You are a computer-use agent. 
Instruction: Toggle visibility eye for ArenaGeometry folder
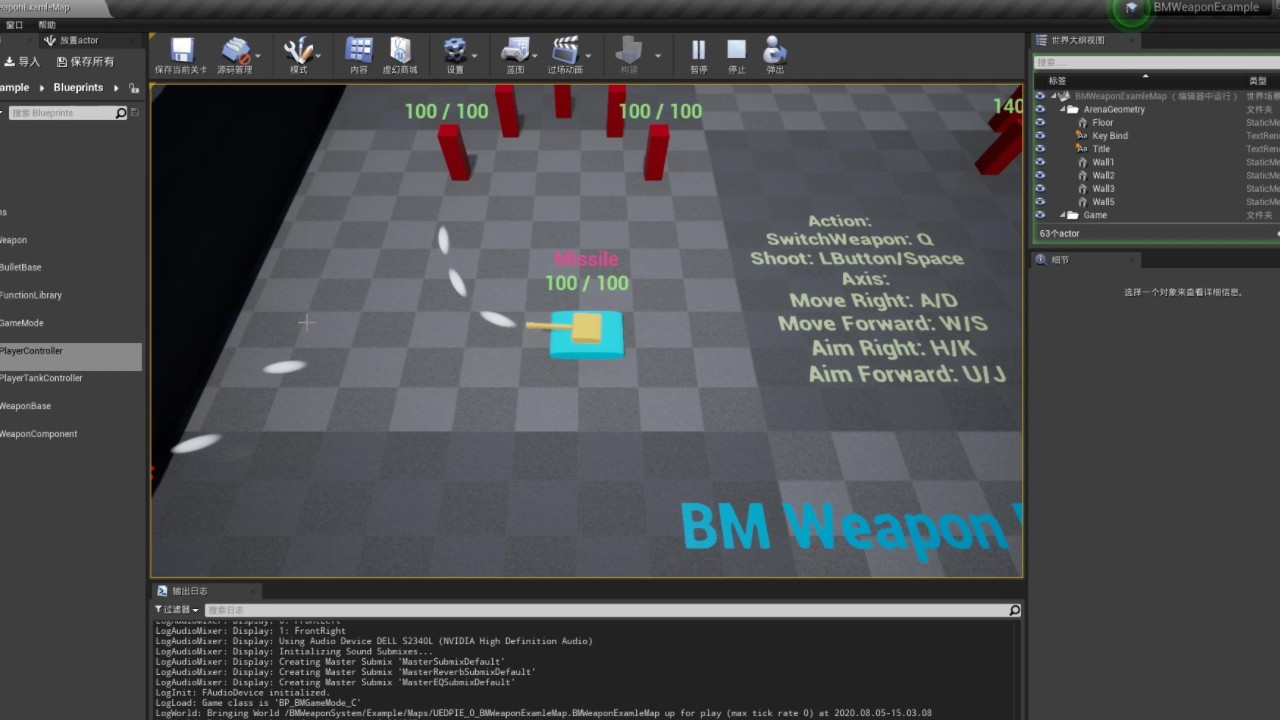(x=1040, y=110)
